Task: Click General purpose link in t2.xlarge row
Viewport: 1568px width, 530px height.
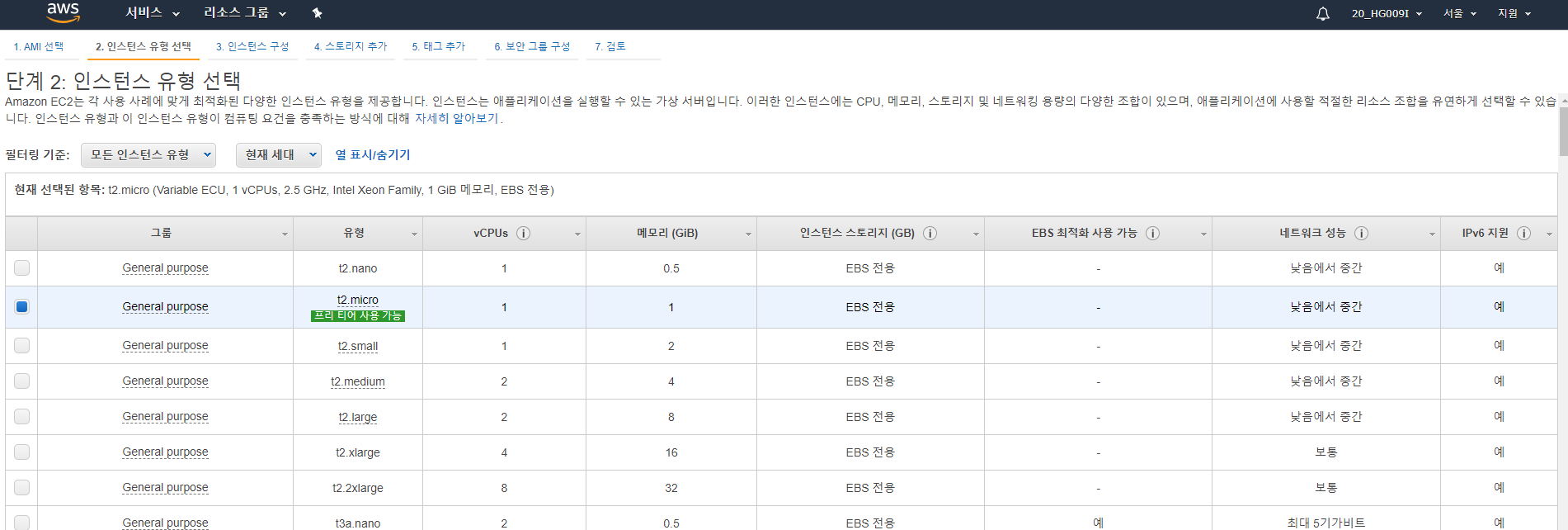Action: tap(165, 452)
